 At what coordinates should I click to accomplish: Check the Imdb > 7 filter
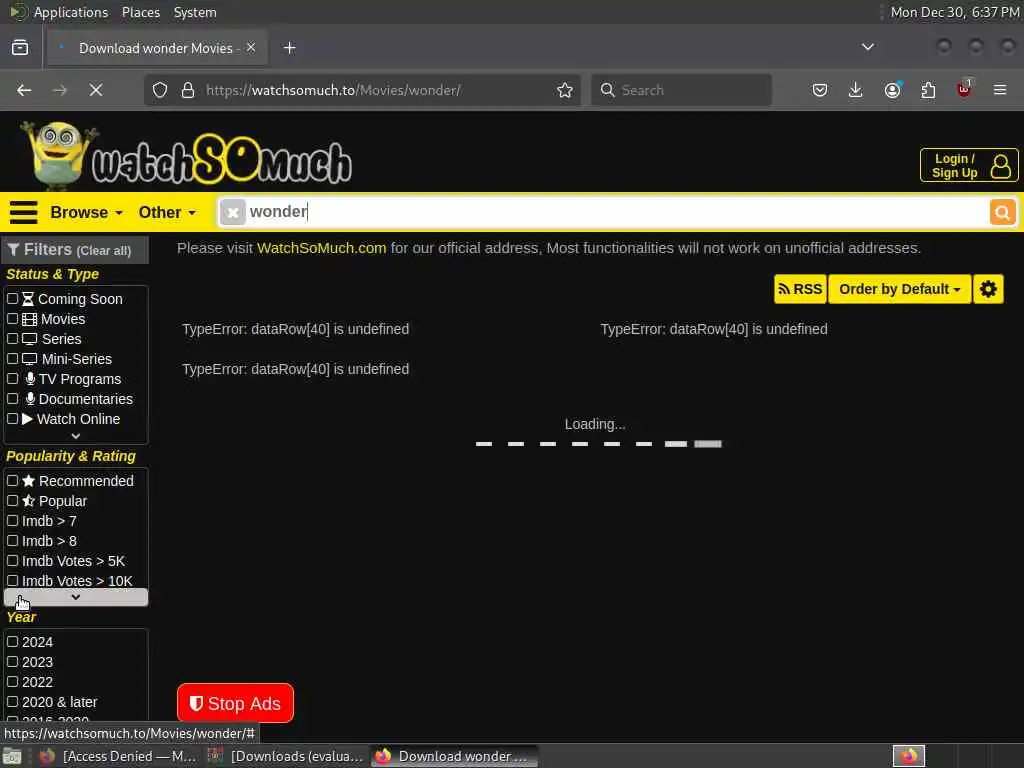(12, 520)
